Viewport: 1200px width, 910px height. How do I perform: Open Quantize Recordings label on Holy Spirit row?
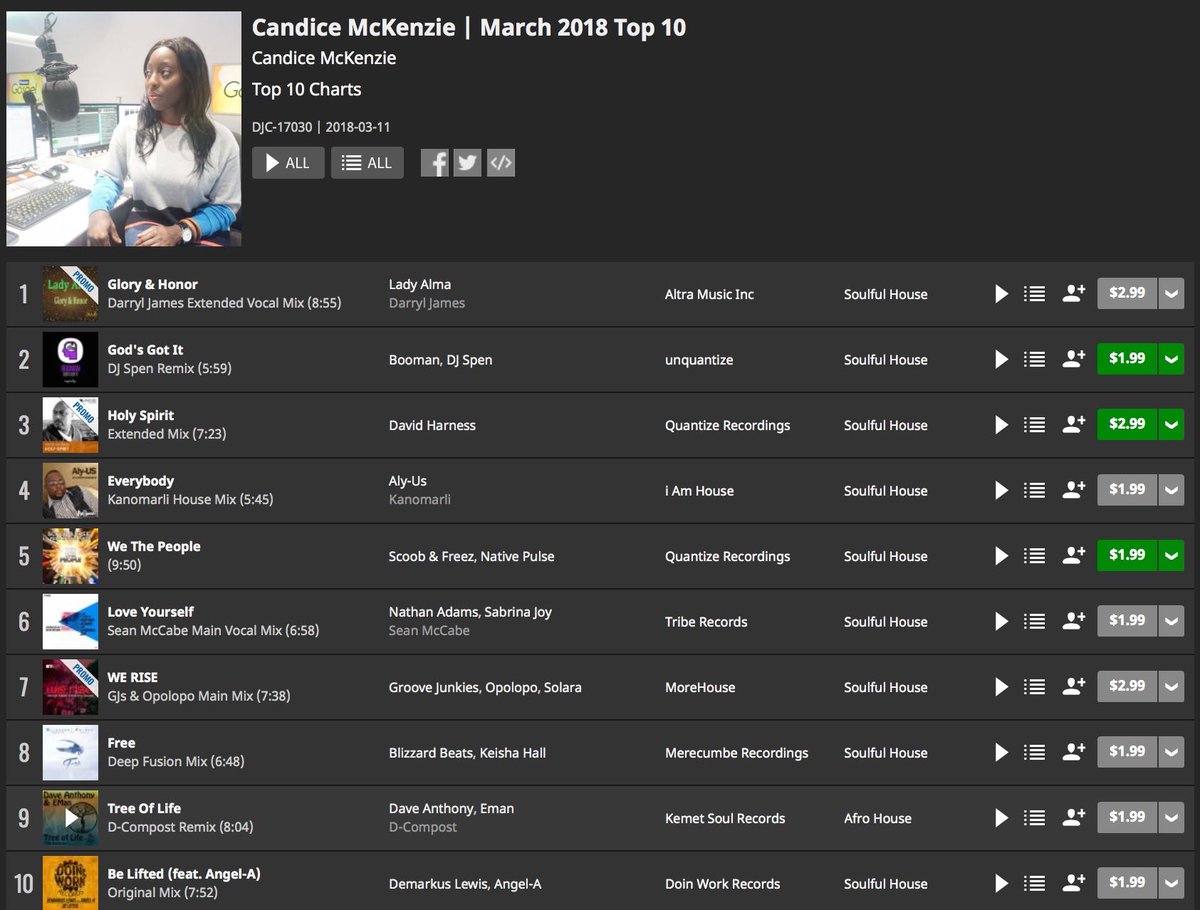[x=727, y=425]
